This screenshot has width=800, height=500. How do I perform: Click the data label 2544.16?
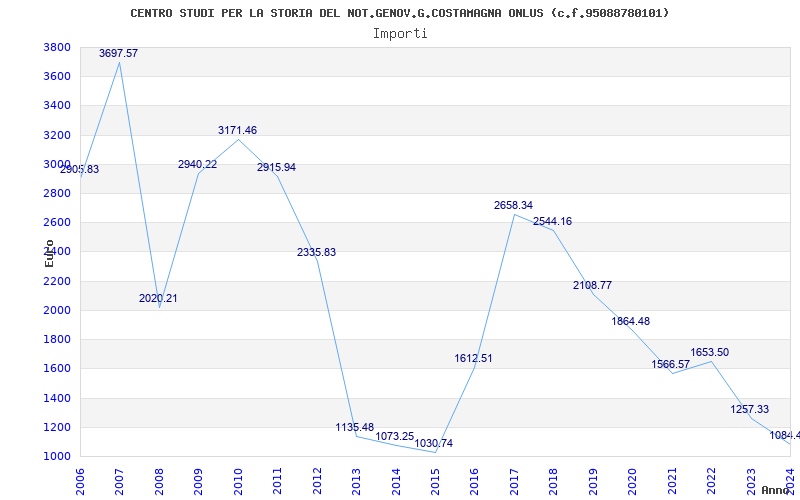click(x=553, y=221)
